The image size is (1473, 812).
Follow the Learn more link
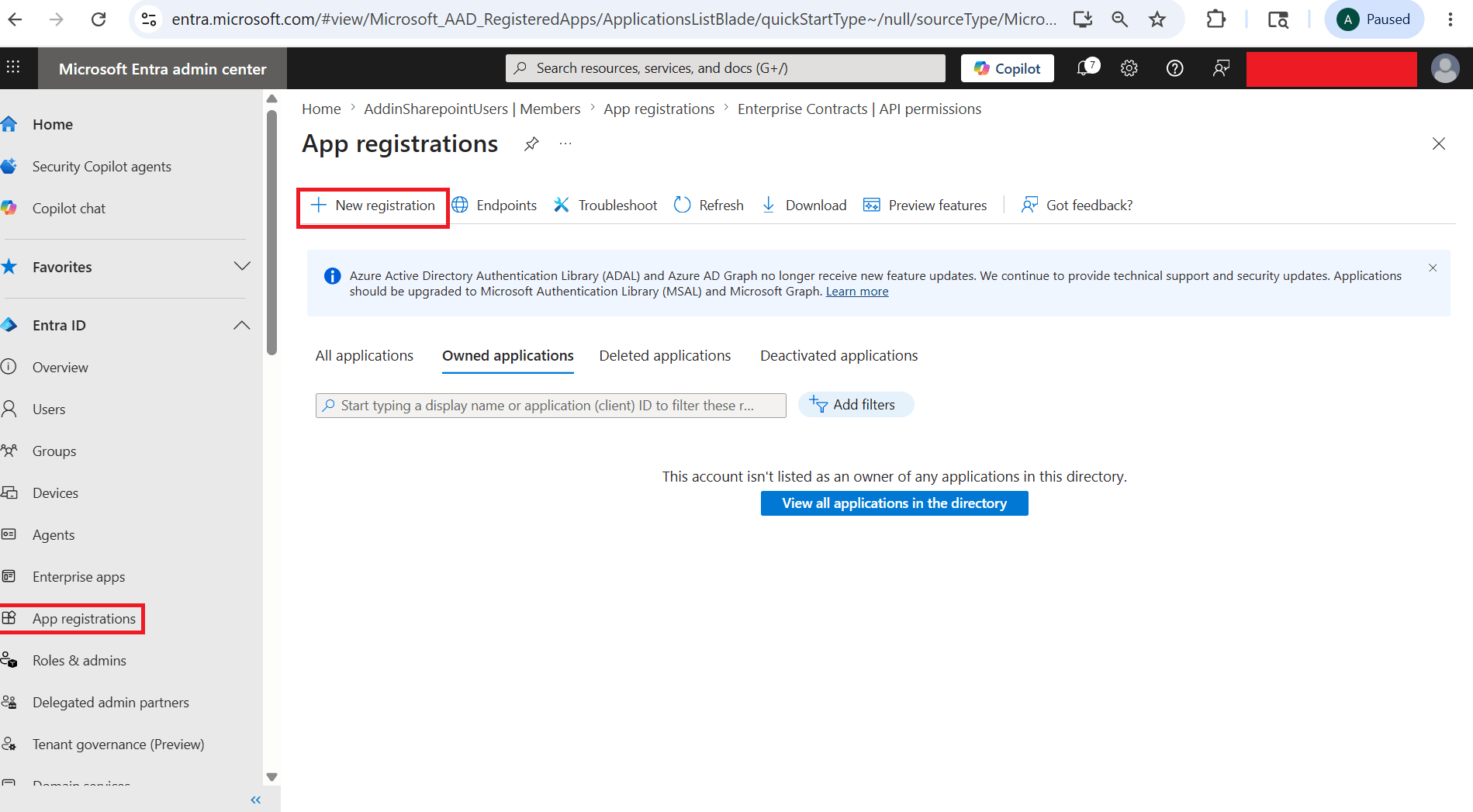click(857, 292)
